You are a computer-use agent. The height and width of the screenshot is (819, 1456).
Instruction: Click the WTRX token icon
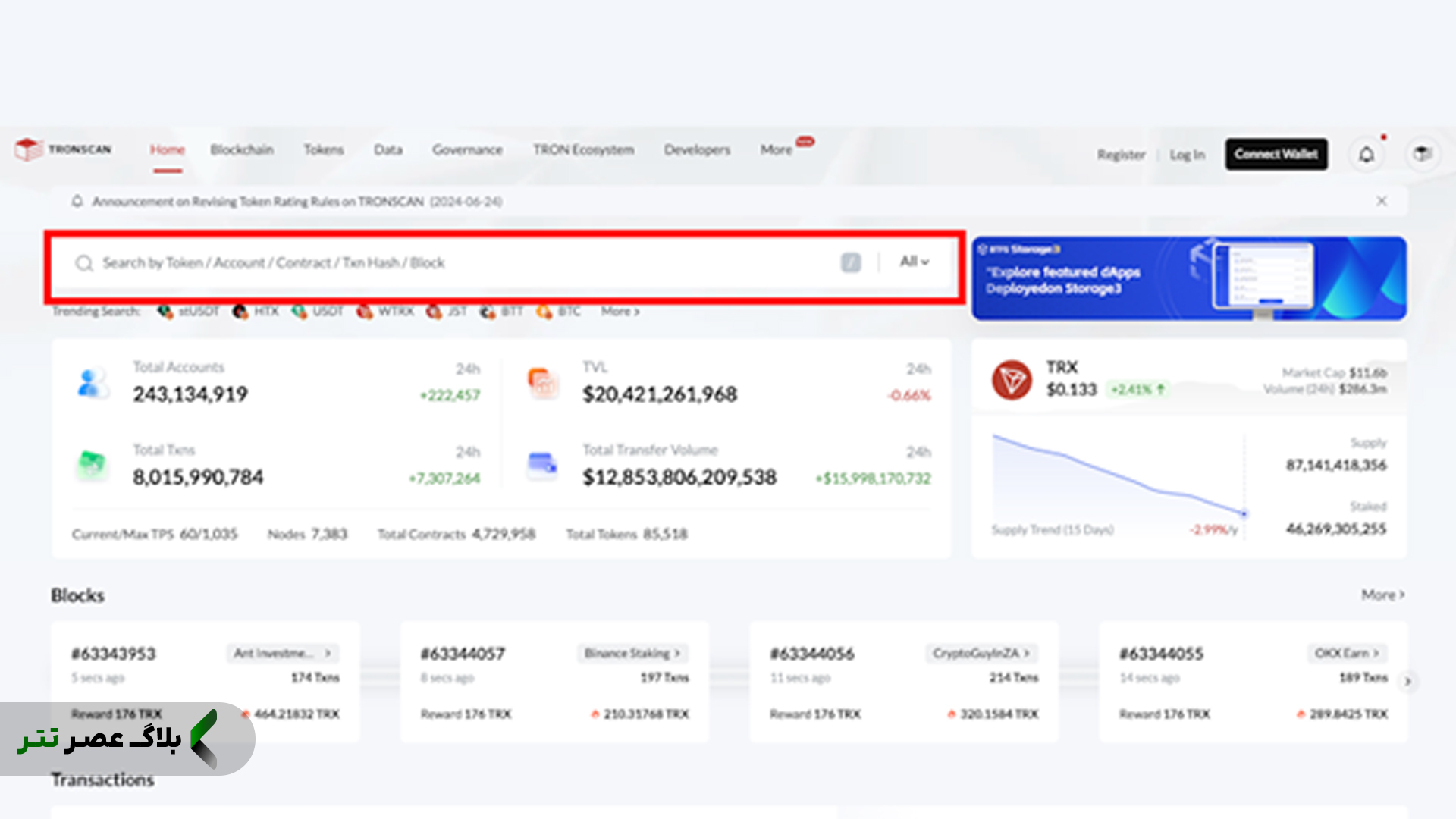(x=365, y=312)
